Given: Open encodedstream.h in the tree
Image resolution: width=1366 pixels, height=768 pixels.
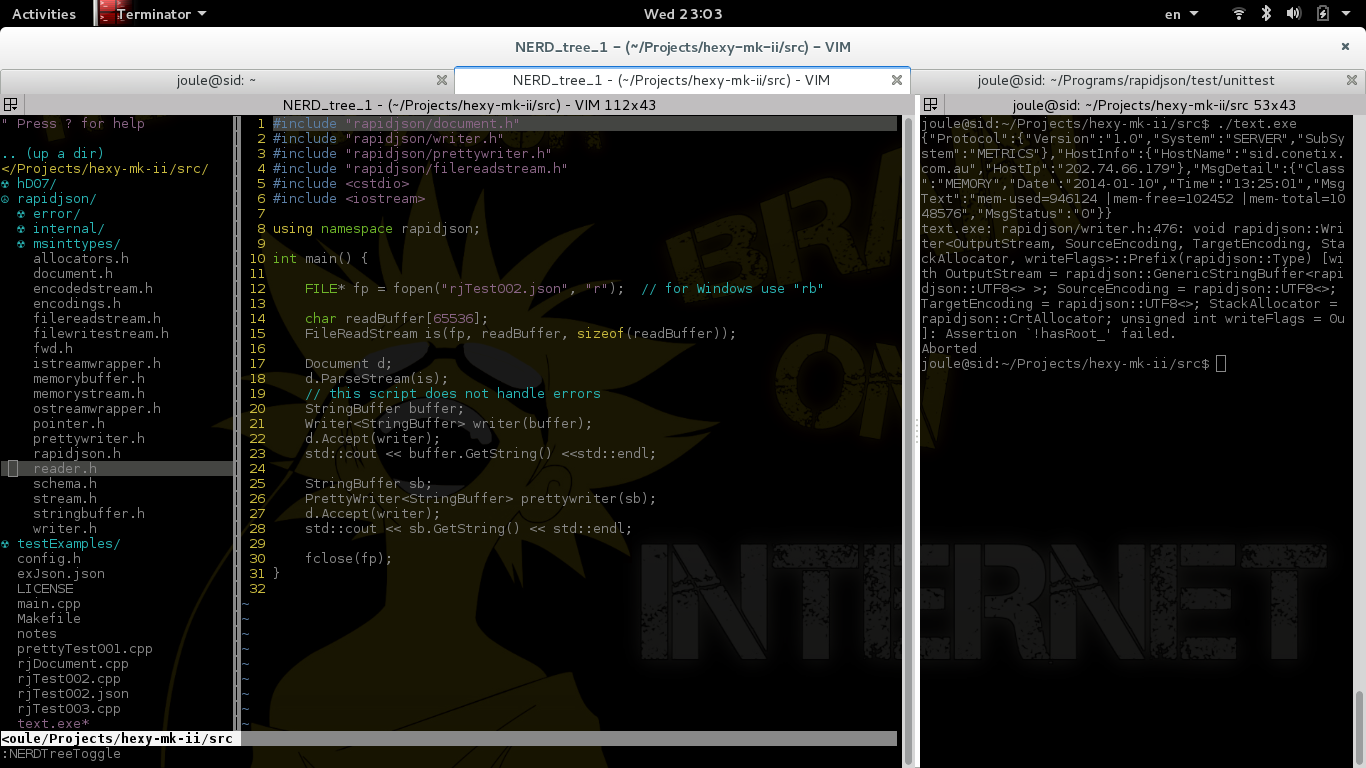Looking at the screenshot, I should point(93,288).
